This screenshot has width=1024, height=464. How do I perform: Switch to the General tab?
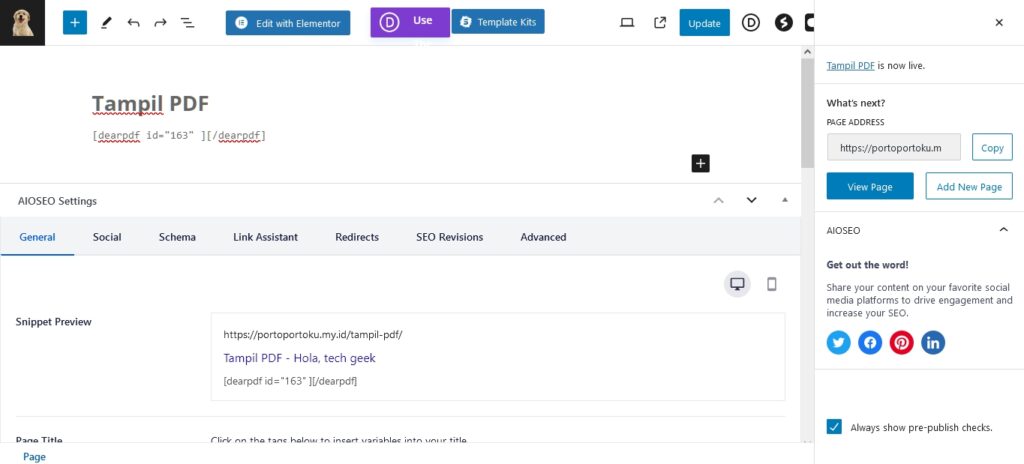(x=37, y=237)
